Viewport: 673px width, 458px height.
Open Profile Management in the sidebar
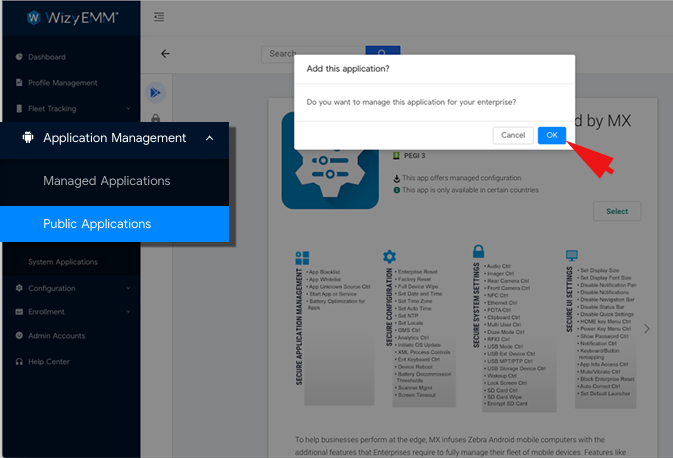click(x=63, y=82)
